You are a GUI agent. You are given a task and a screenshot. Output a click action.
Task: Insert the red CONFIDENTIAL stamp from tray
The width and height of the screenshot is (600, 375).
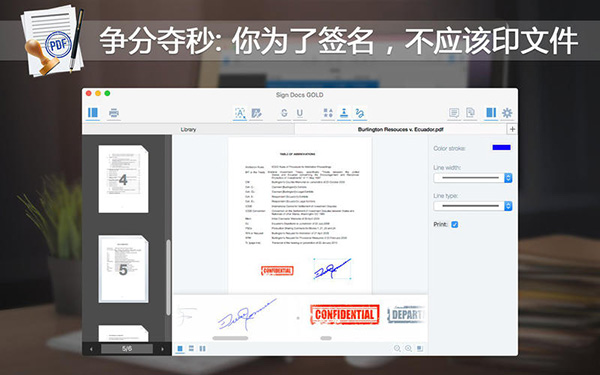pos(344,315)
